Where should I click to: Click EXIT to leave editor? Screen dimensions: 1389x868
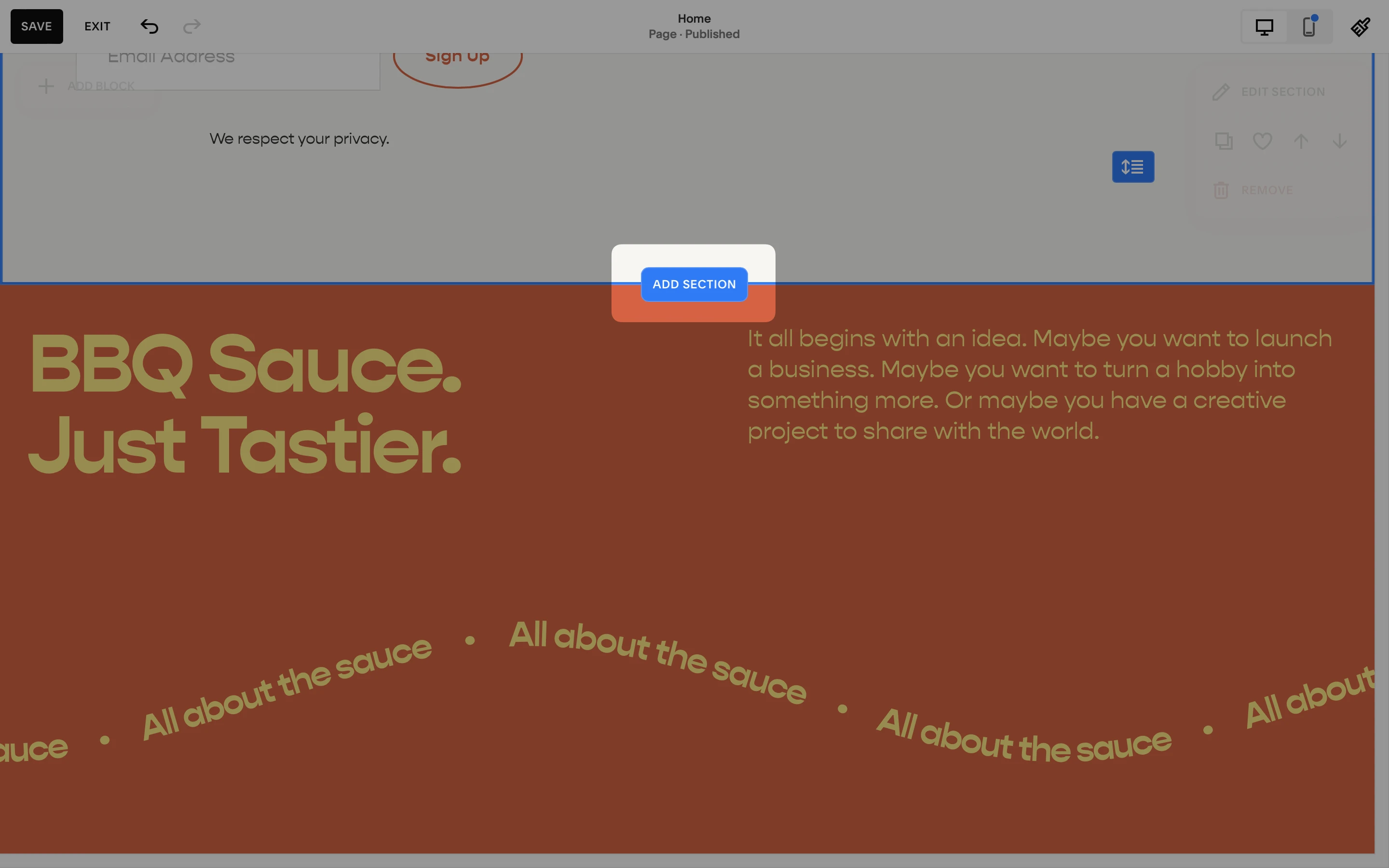tap(97, 27)
